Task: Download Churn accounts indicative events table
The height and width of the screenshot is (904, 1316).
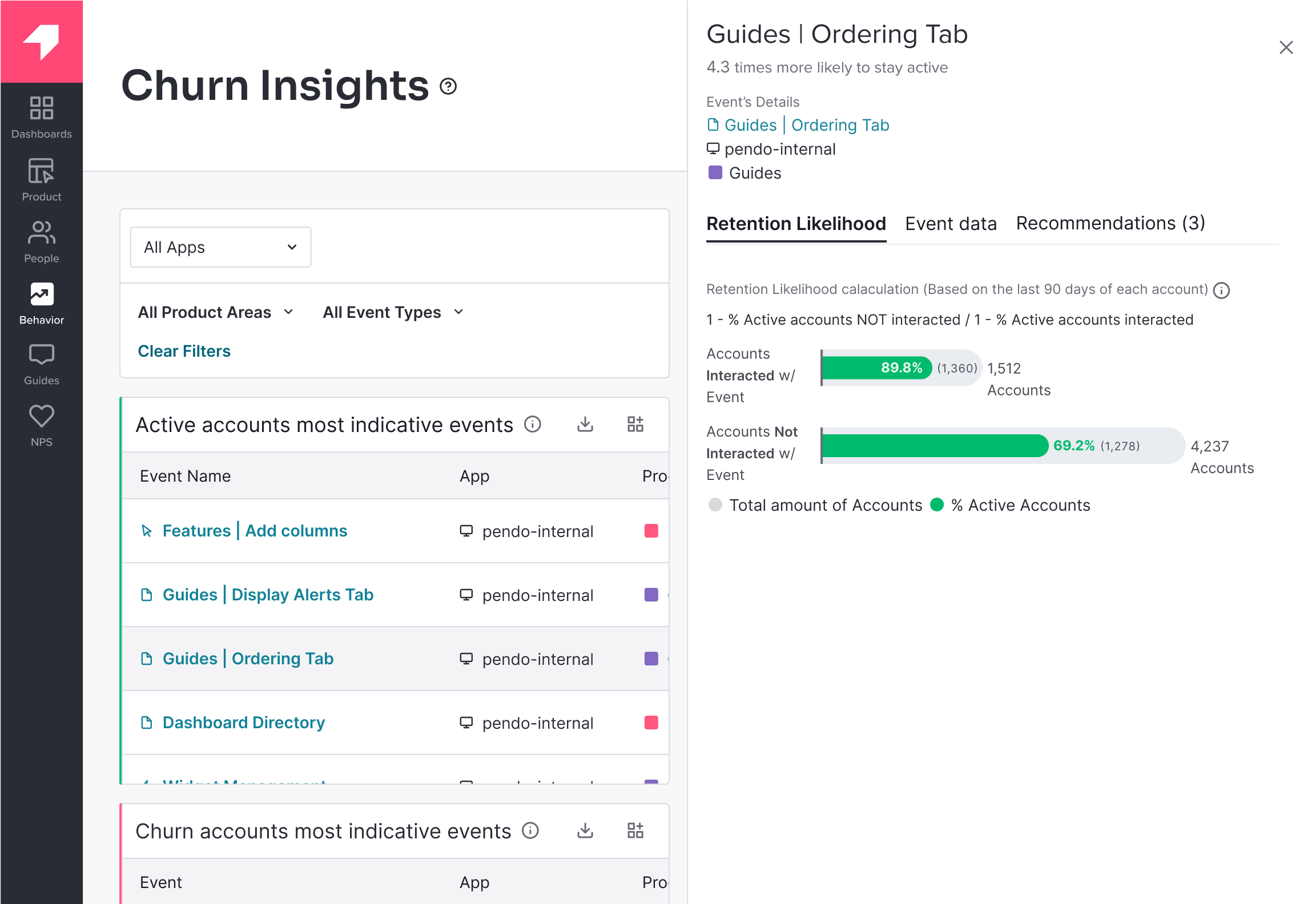Action: coord(585,830)
